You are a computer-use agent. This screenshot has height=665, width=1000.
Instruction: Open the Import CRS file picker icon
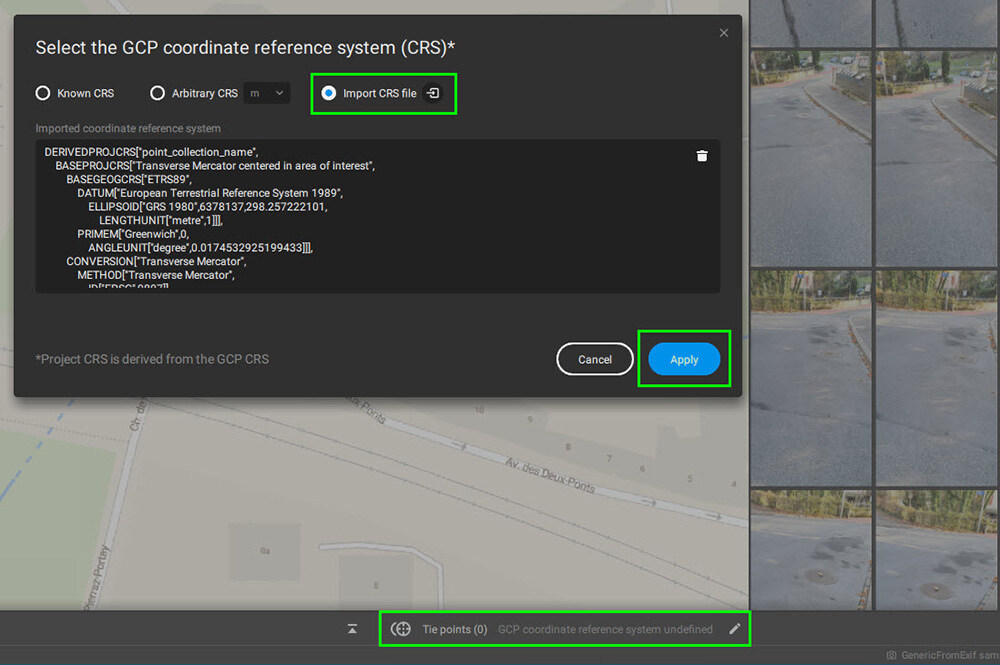[432, 93]
